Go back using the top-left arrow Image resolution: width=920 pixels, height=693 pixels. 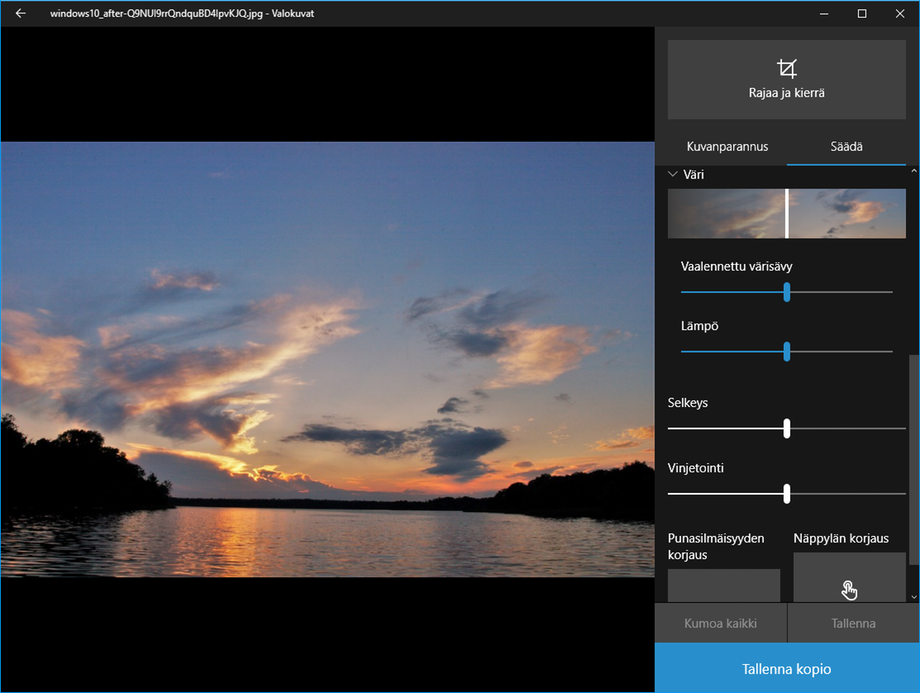coord(20,14)
